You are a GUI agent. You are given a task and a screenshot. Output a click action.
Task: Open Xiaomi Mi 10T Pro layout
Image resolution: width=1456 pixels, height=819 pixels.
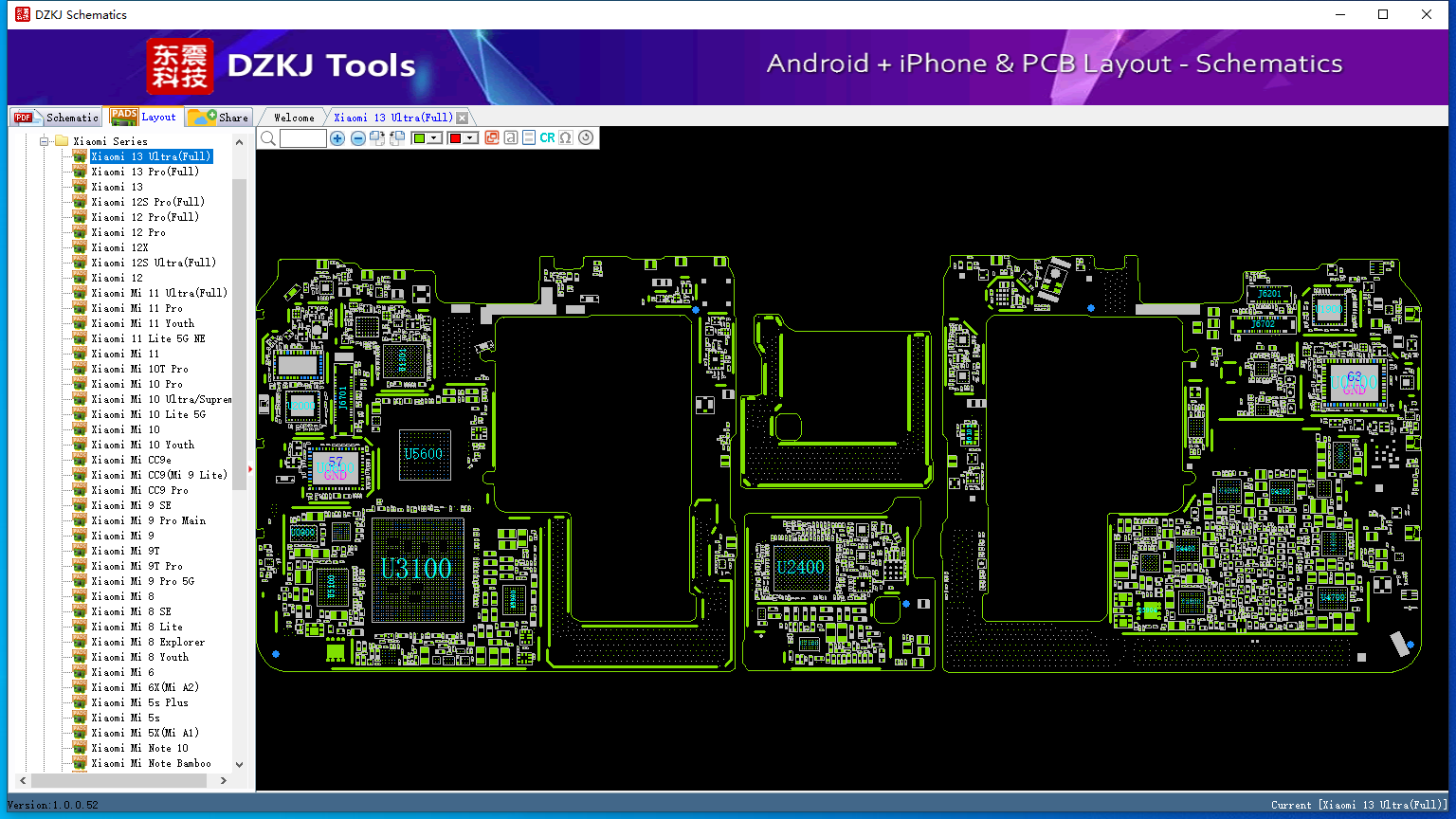[139, 369]
